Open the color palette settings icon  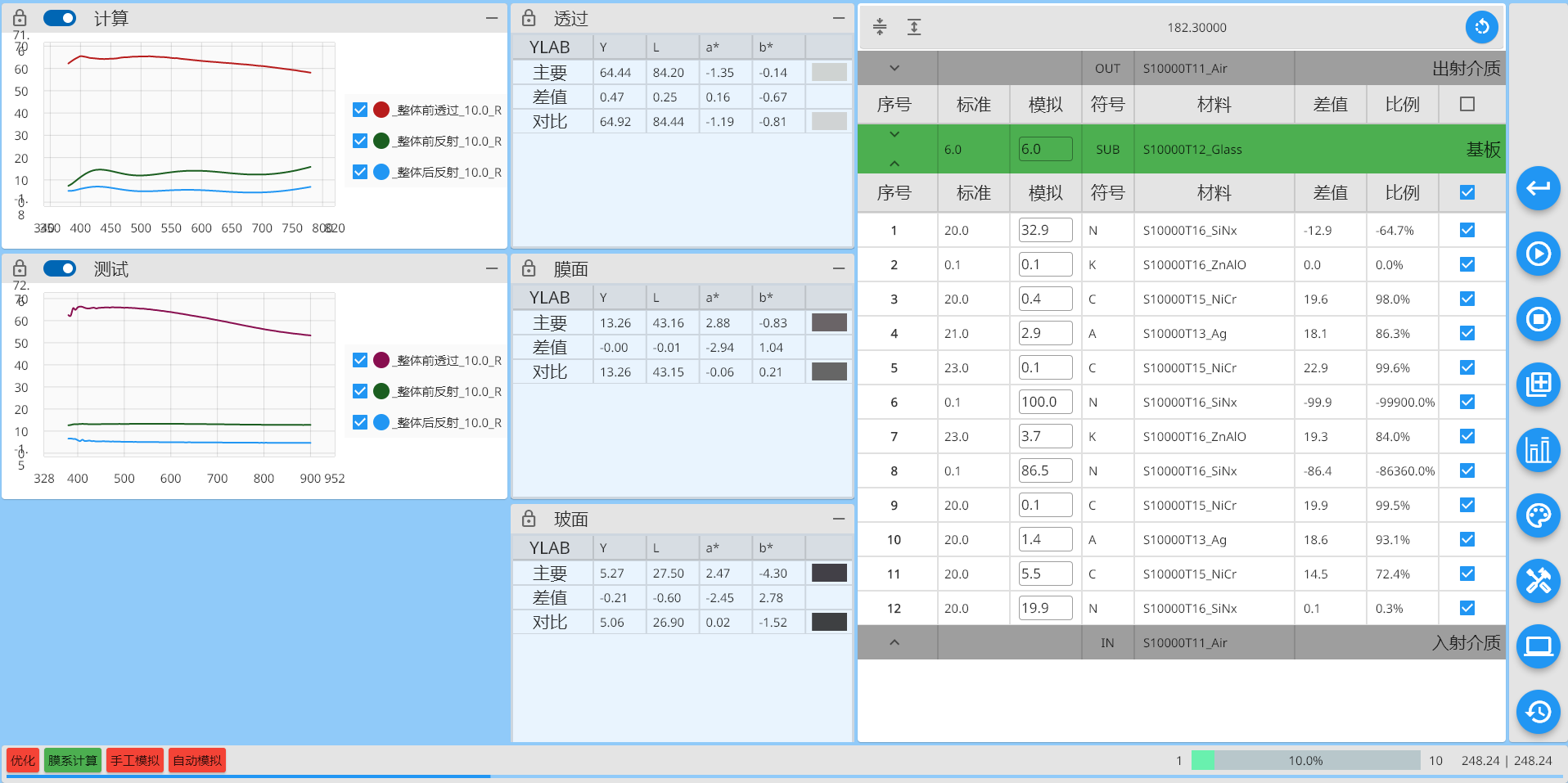pyautogui.click(x=1539, y=516)
